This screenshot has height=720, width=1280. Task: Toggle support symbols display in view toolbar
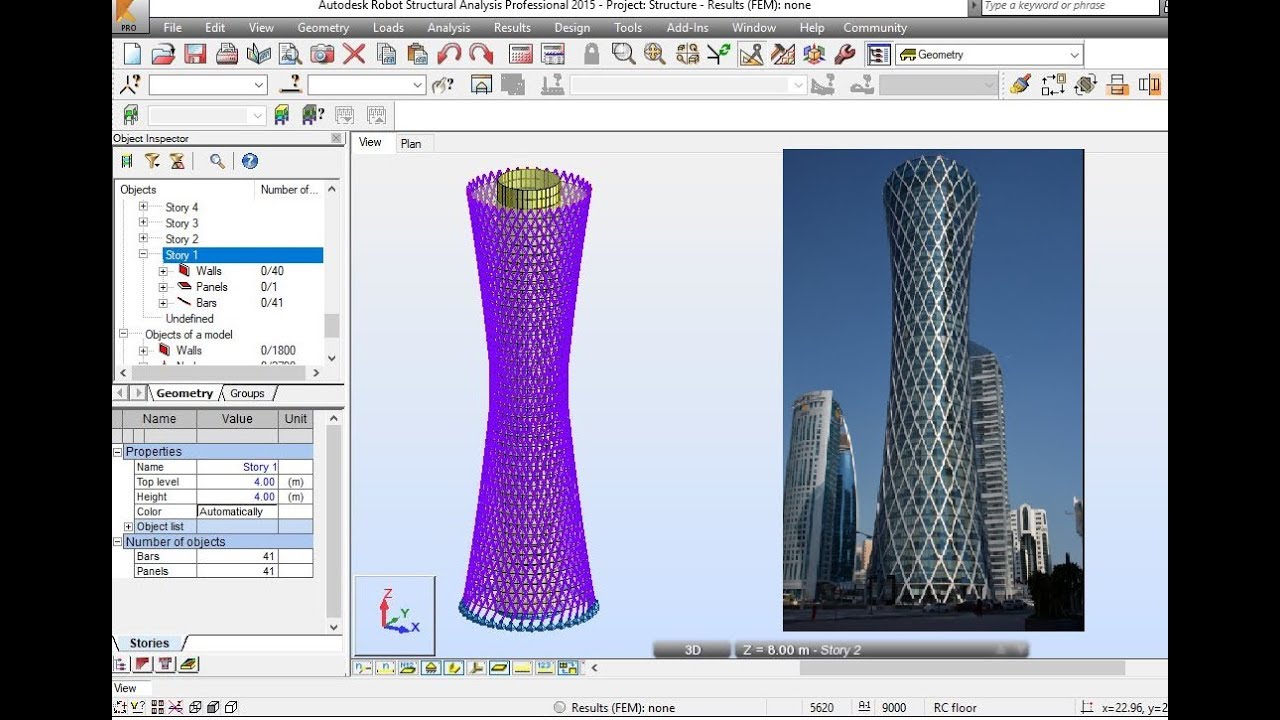431,668
